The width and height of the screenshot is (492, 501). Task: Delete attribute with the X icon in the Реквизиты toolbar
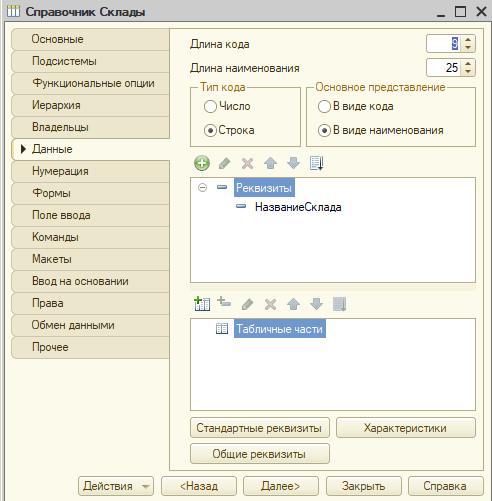pyautogui.click(x=247, y=163)
